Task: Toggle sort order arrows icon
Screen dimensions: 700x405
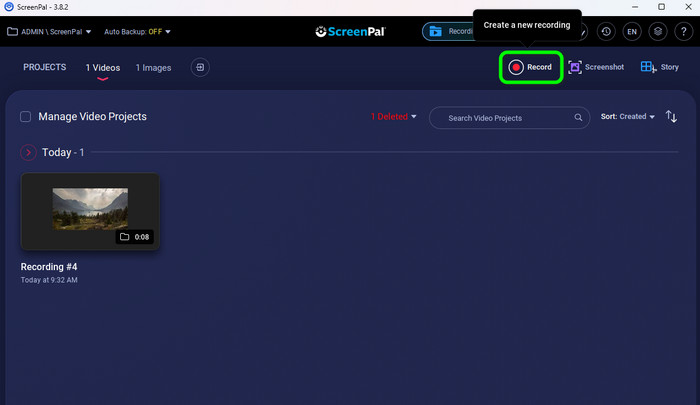Action: 671,117
